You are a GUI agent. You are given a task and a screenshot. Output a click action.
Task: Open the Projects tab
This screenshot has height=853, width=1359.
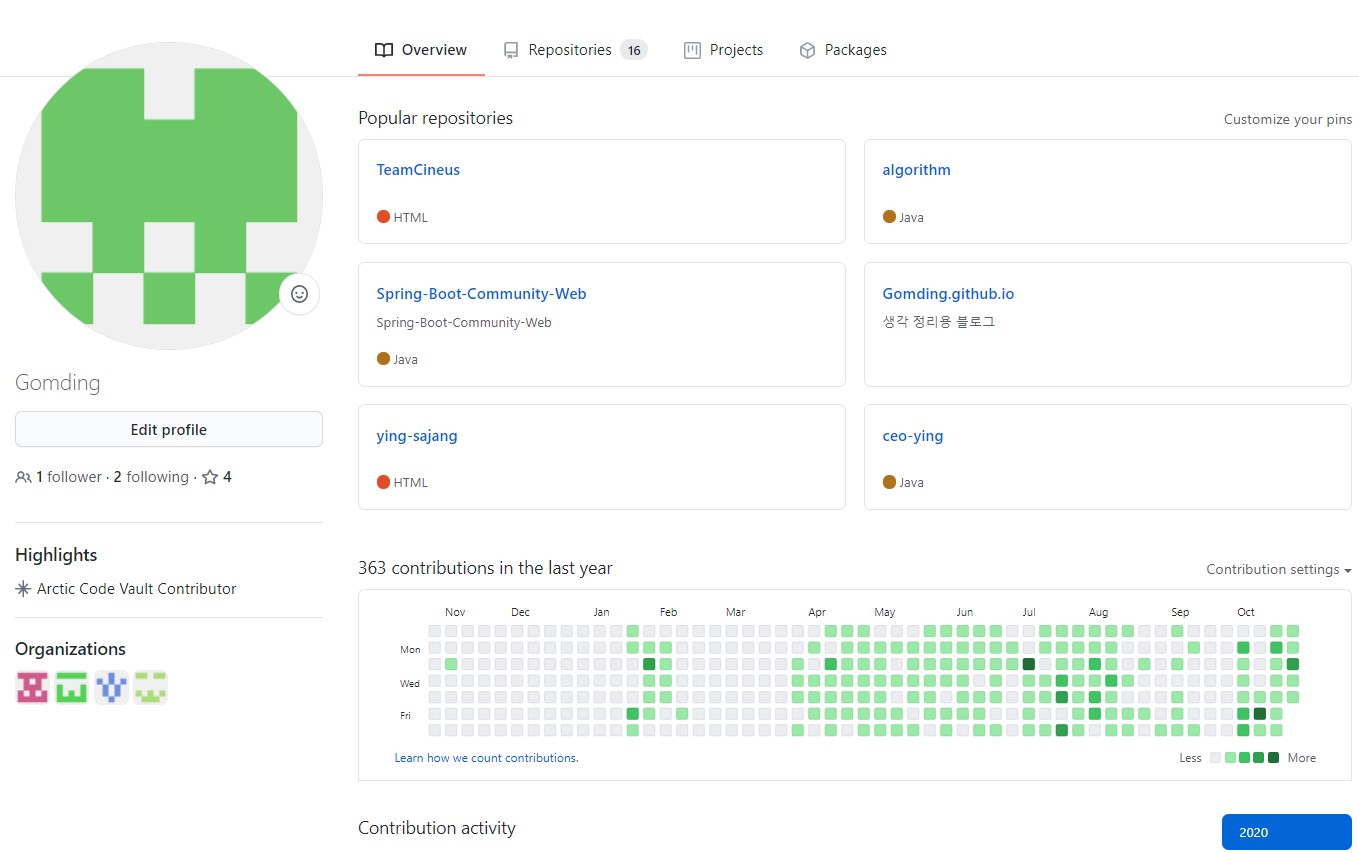(x=723, y=50)
